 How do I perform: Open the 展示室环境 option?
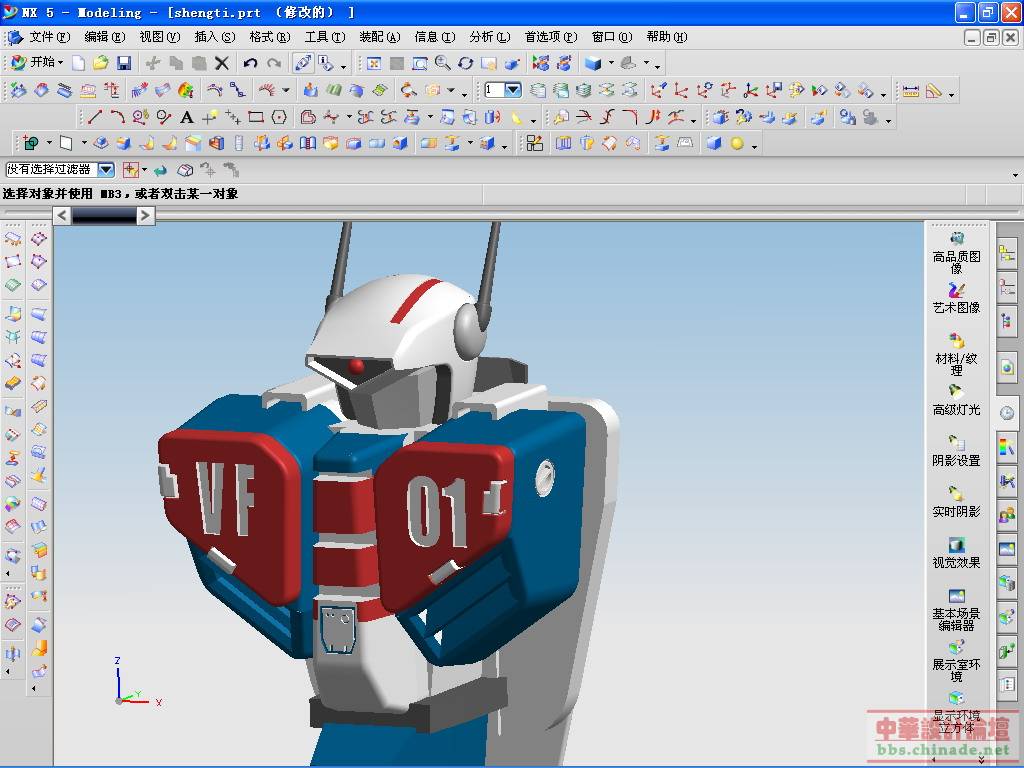pyautogui.click(x=957, y=661)
